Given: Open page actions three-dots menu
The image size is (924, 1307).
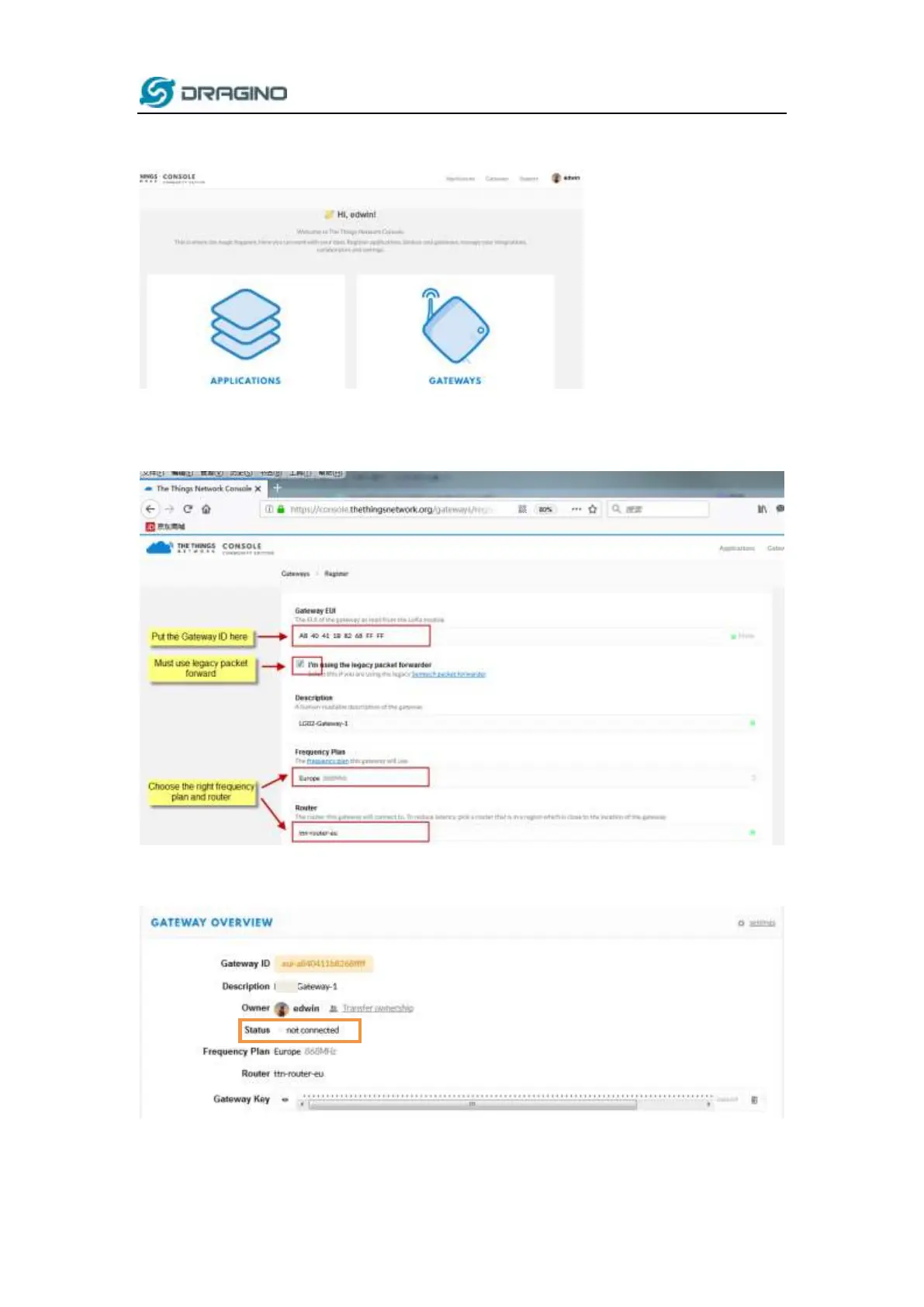Looking at the screenshot, I should [x=576, y=509].
